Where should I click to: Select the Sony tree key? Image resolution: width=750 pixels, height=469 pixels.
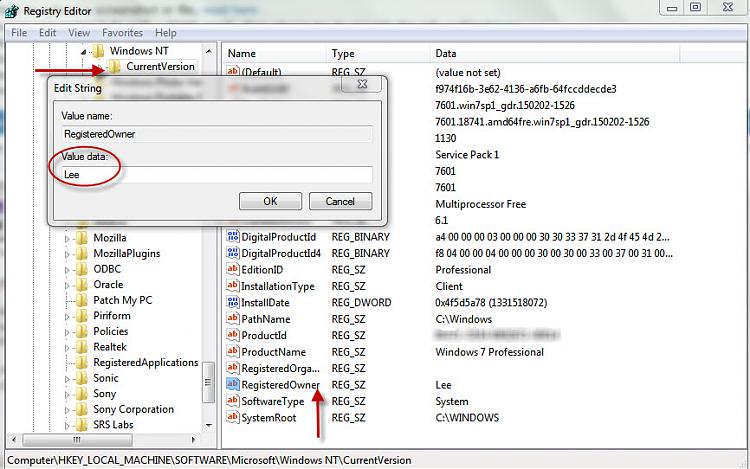coord(105,393)
